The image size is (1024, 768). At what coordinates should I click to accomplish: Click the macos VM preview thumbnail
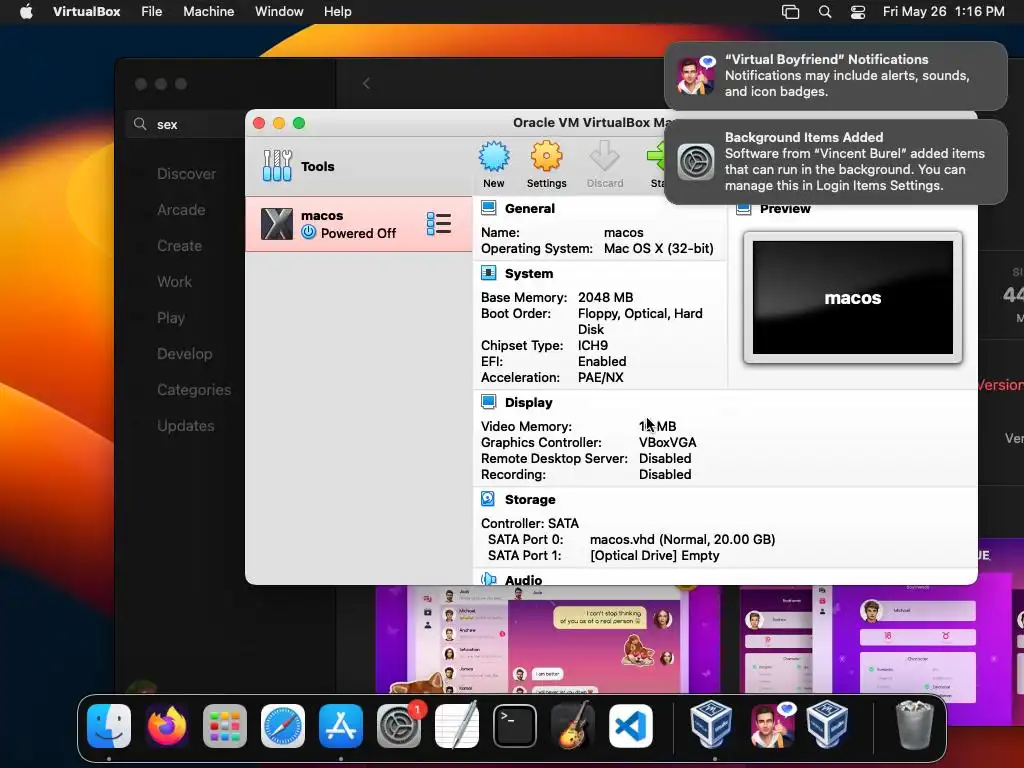point(853,297)
